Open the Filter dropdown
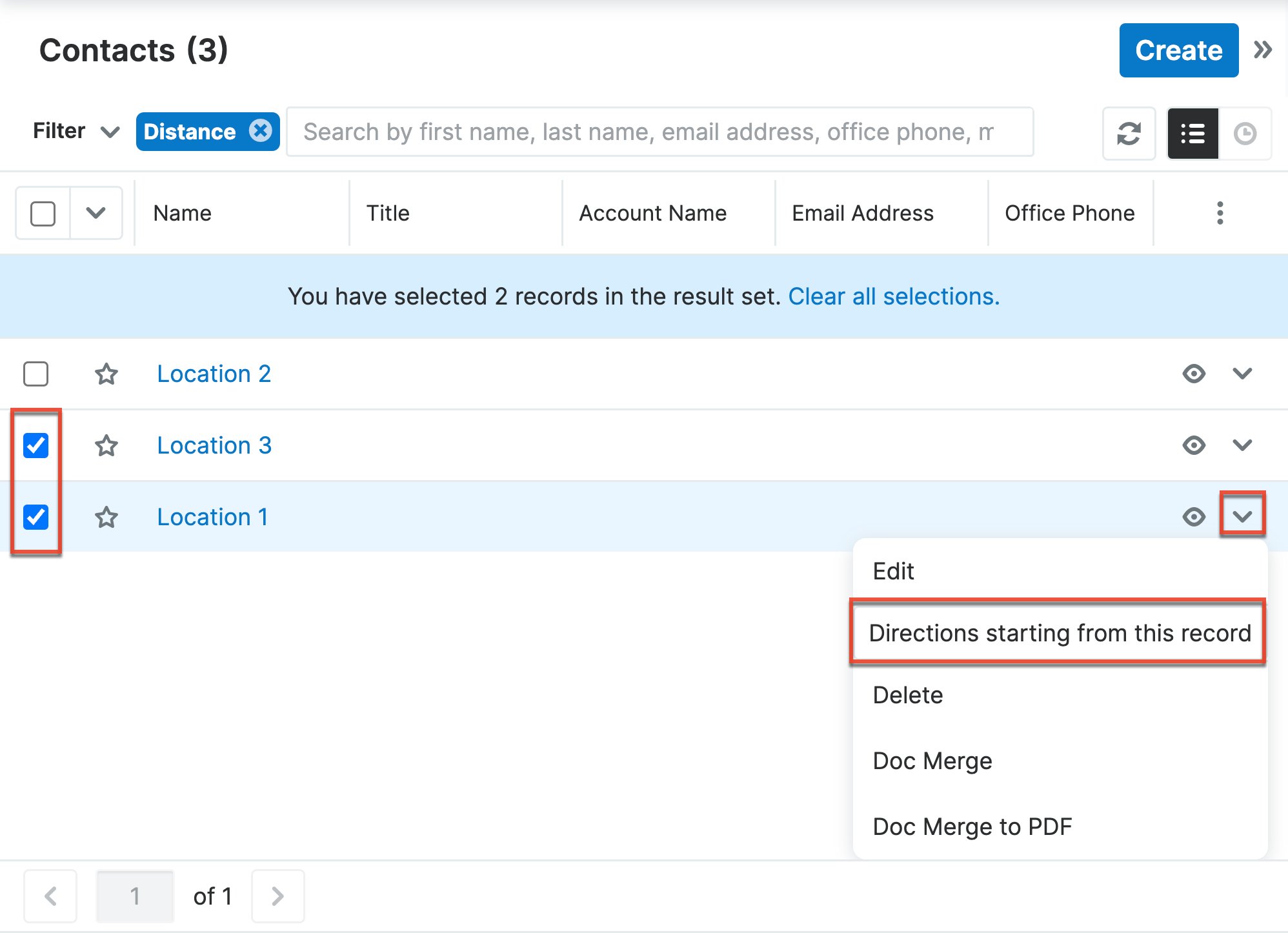The image size is (1288, 933). [75, 132]
